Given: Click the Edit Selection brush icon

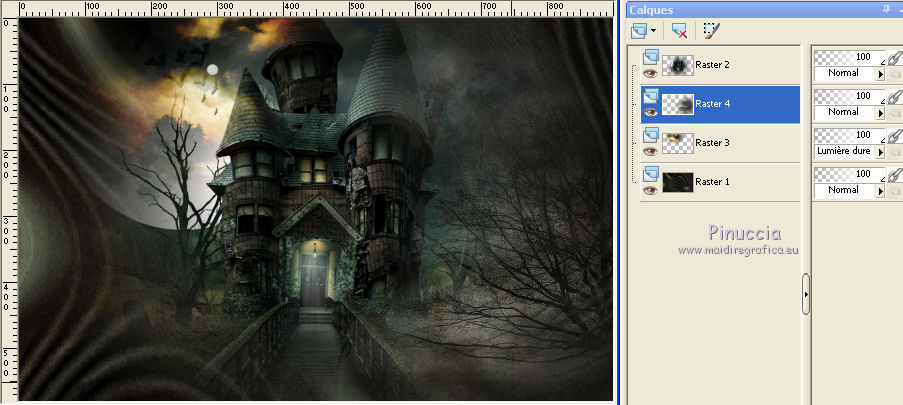Looking at the screenshot, I should (712, 31).
